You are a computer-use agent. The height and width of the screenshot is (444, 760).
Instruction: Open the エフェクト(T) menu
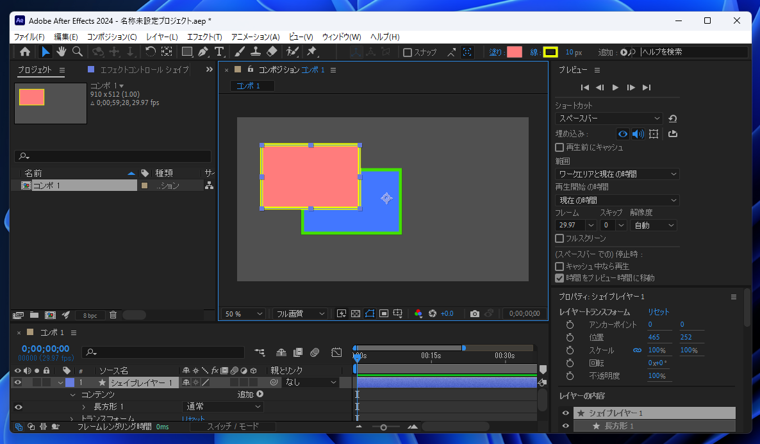[x=204, y=37]
